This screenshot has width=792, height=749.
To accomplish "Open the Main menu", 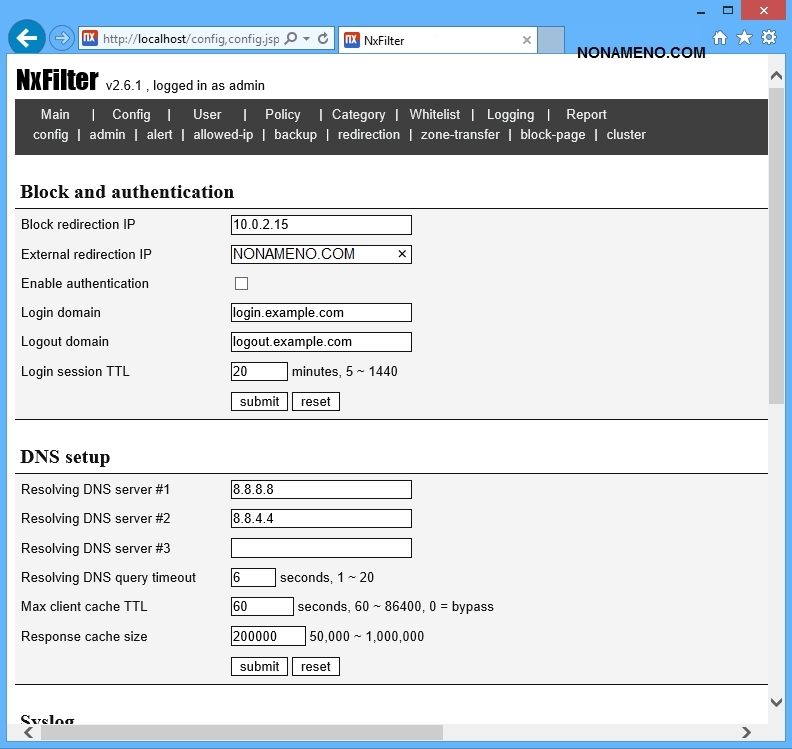I will click(55, 115).
